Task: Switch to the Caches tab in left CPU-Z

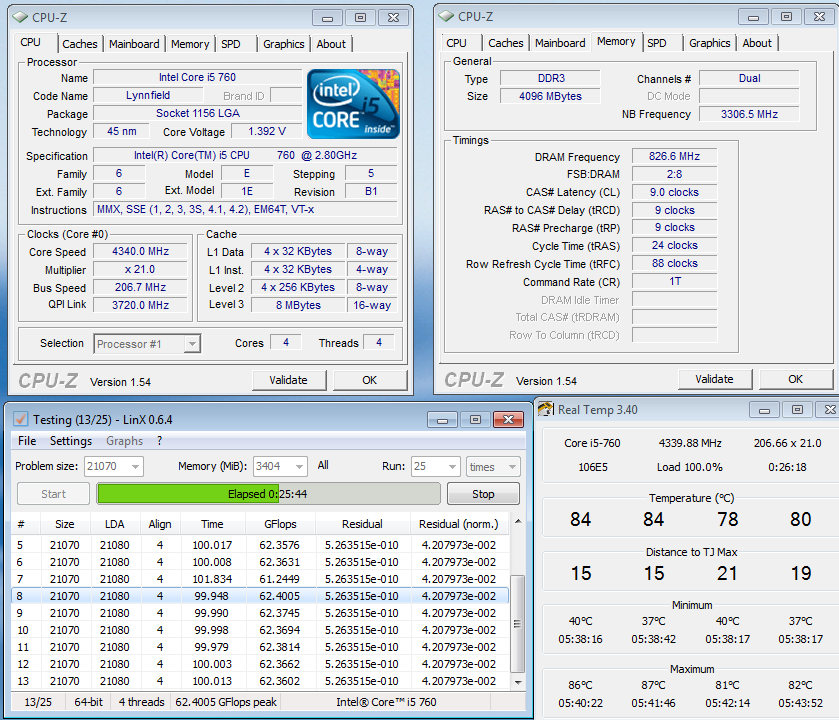Action: coord(80,44)
